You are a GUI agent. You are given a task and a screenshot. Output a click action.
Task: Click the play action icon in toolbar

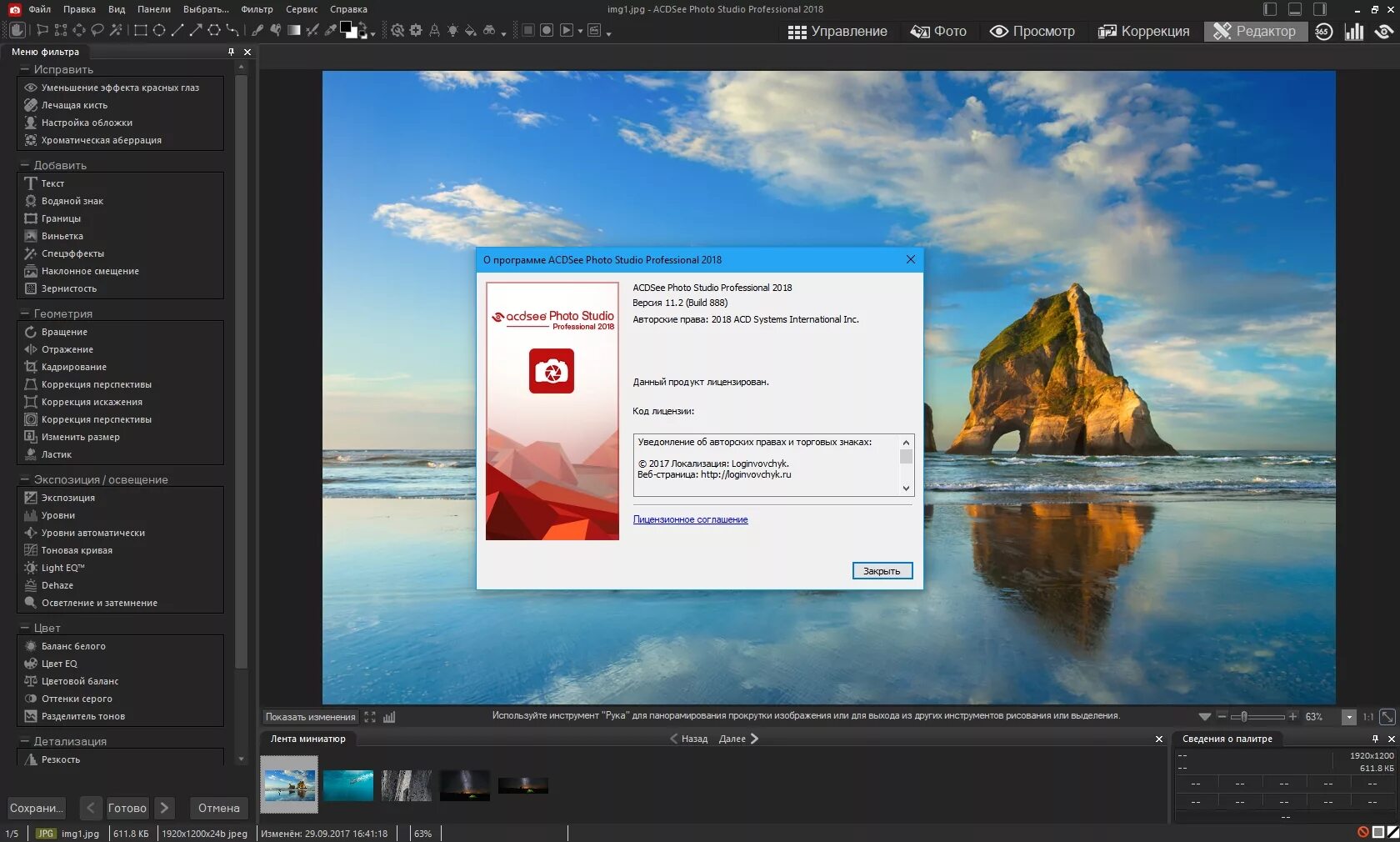pos(567,30)
